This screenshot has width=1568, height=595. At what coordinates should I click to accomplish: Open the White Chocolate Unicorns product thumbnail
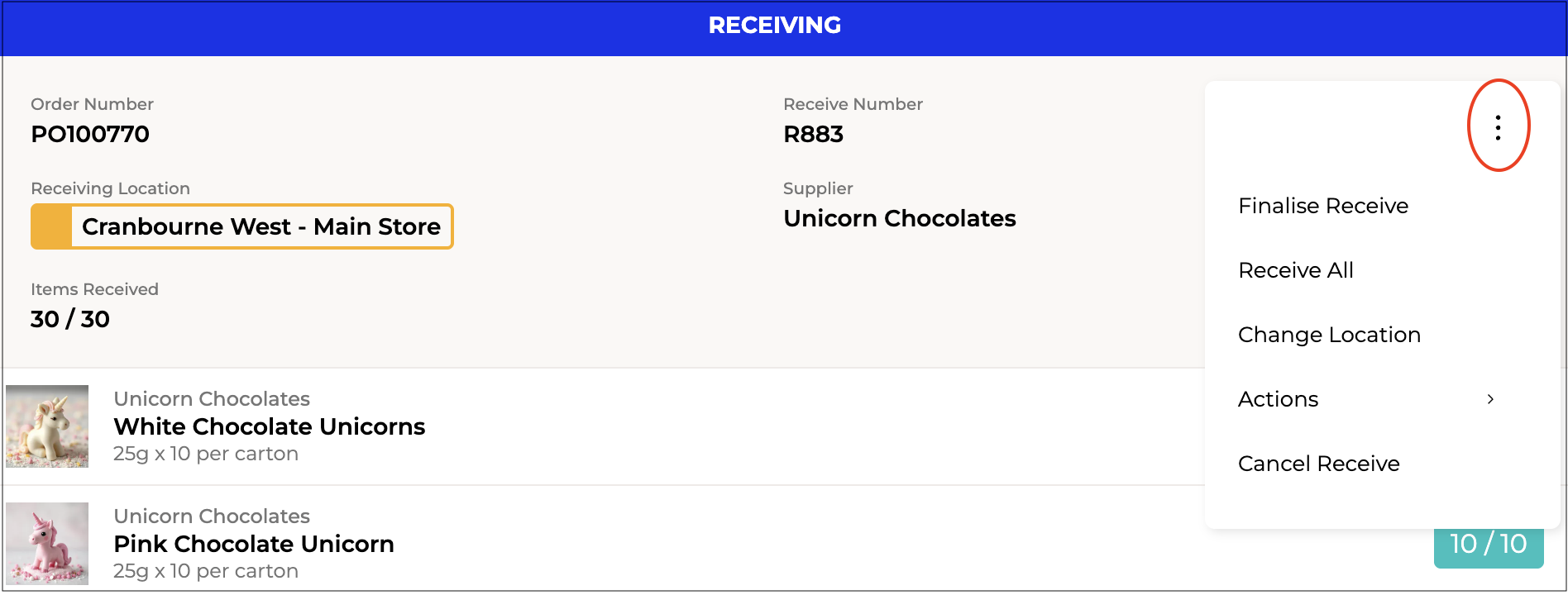click(x=47, y=426)
